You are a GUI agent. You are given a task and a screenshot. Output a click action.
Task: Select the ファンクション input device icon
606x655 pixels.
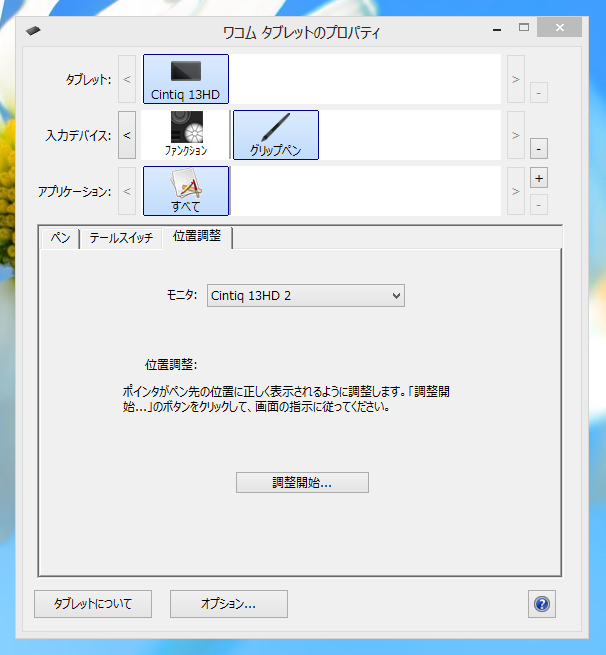pyautogui.click(x=186, y=135)
